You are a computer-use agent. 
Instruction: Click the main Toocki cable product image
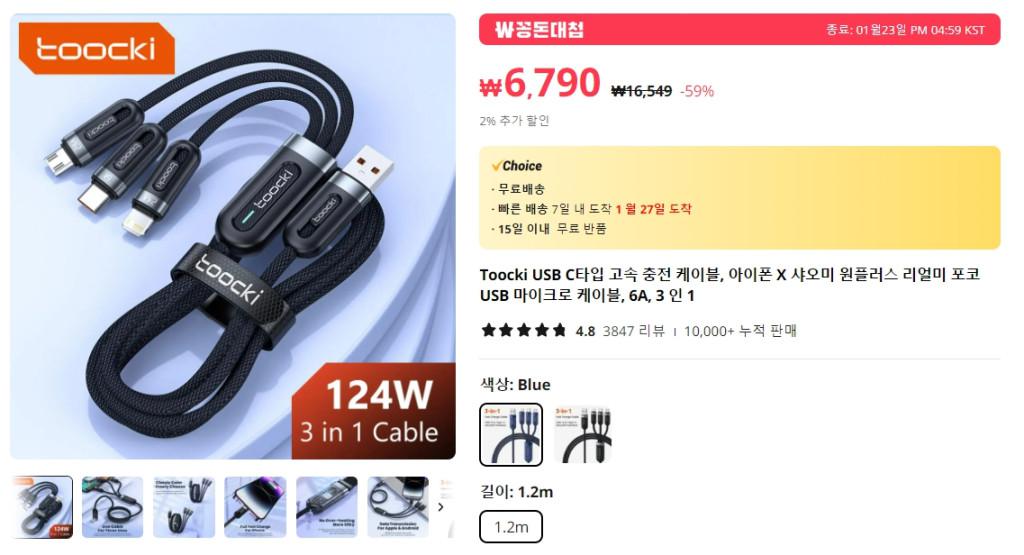coord(232,236)
